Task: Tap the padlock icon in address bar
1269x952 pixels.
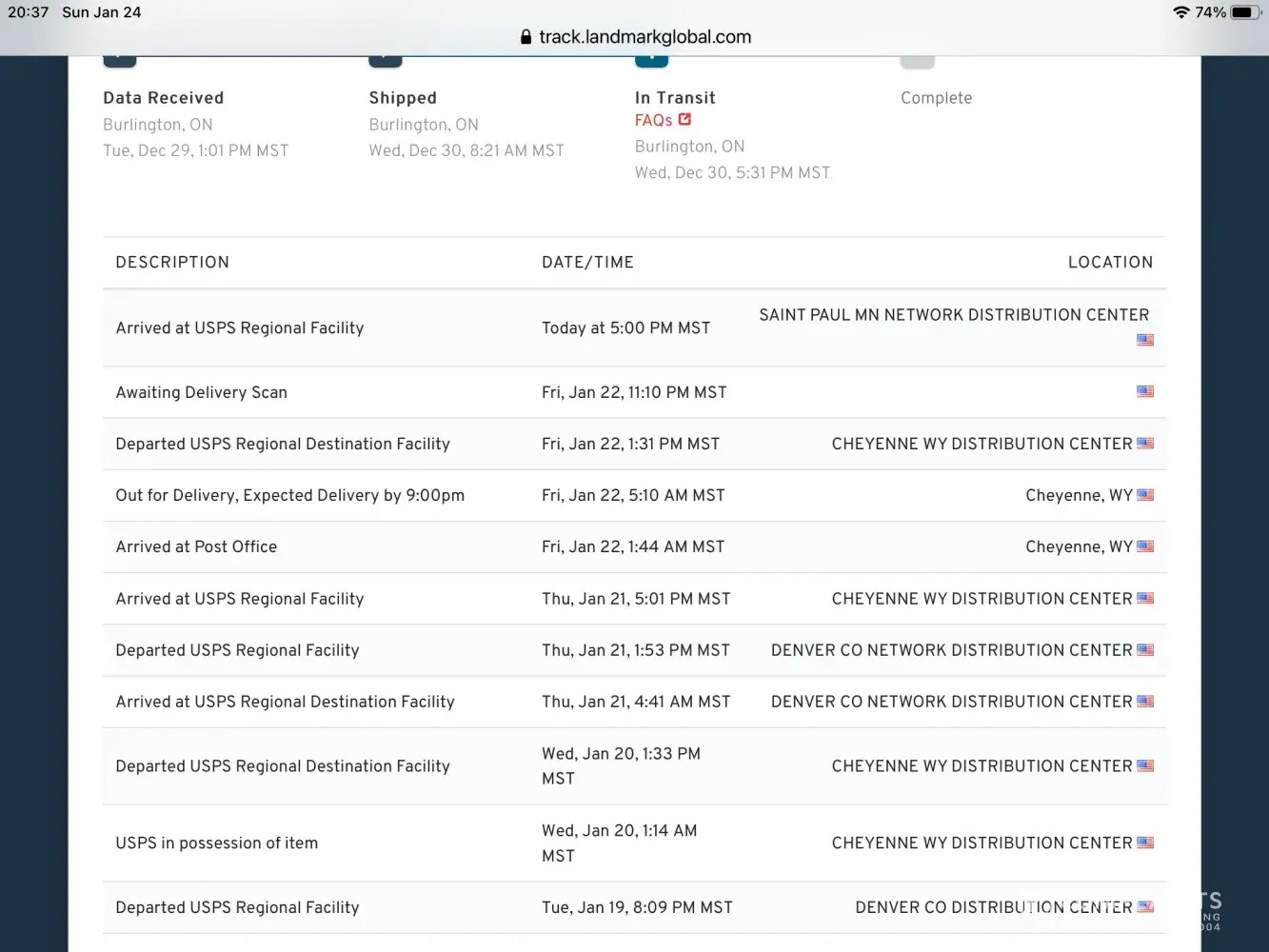Action: (x=525, y=37)
